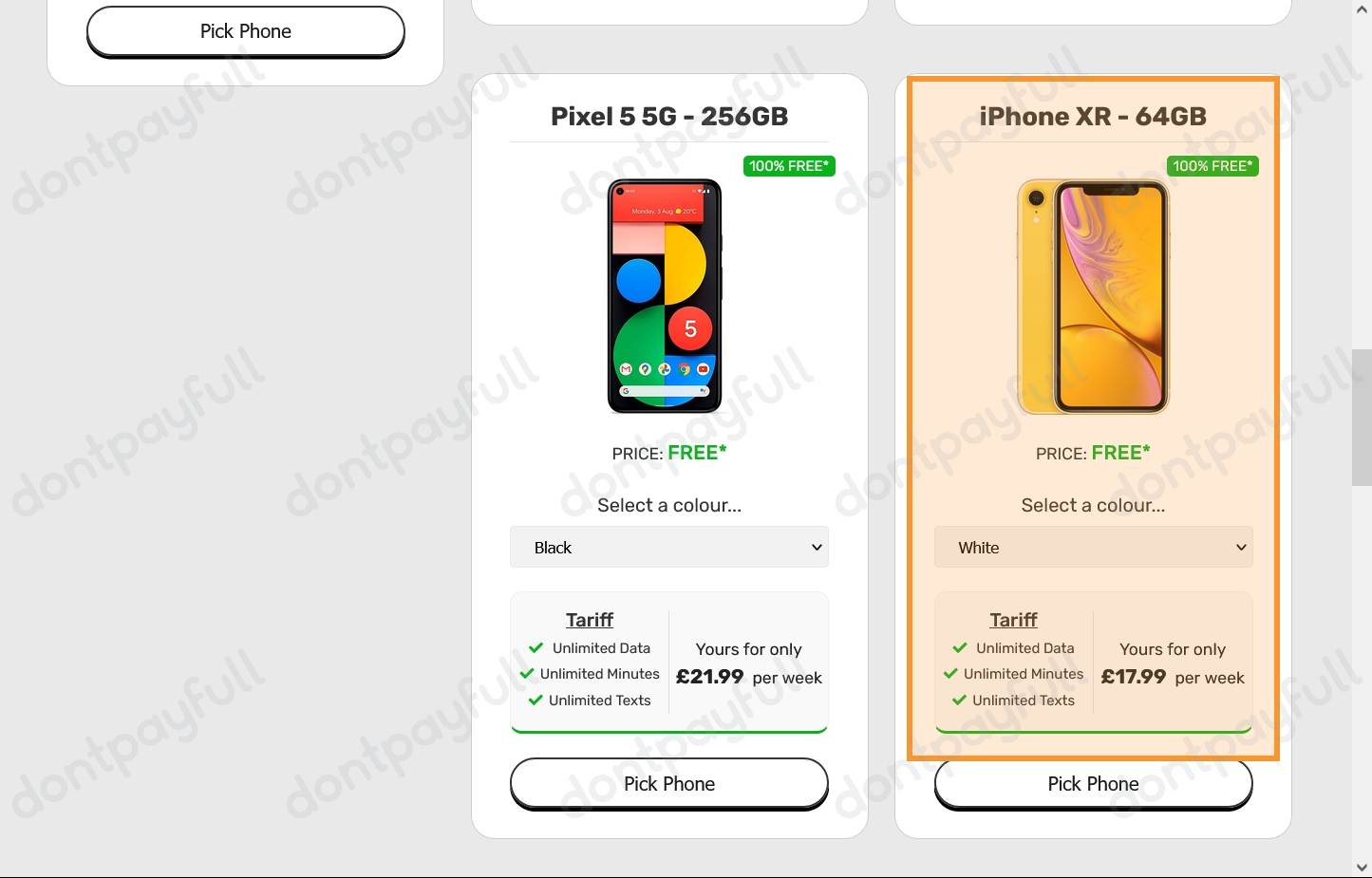Click the Pick Phone button under Pixel 5

pos(669,784)
